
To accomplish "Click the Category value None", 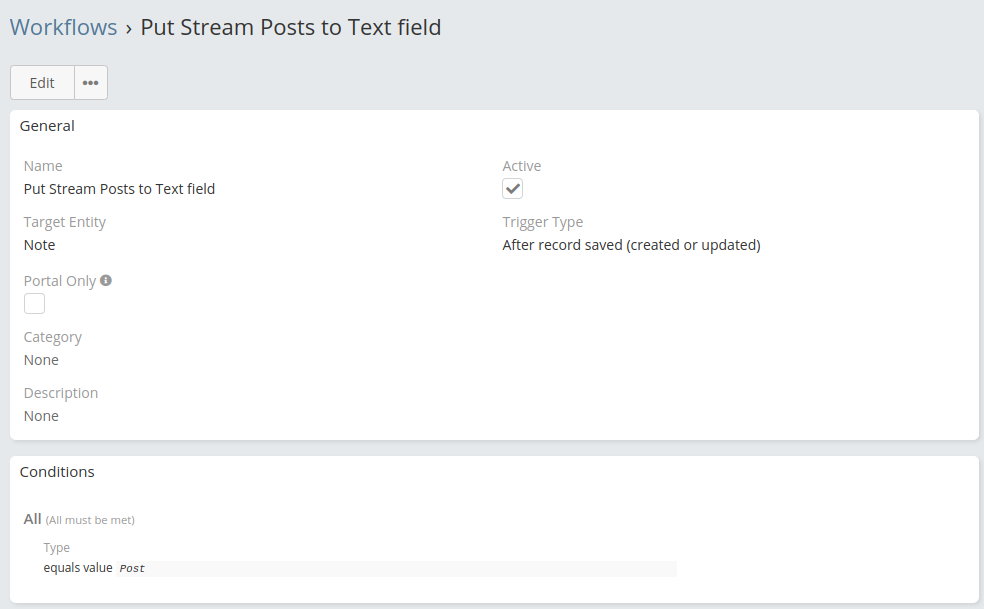I will tap(41, 360).
